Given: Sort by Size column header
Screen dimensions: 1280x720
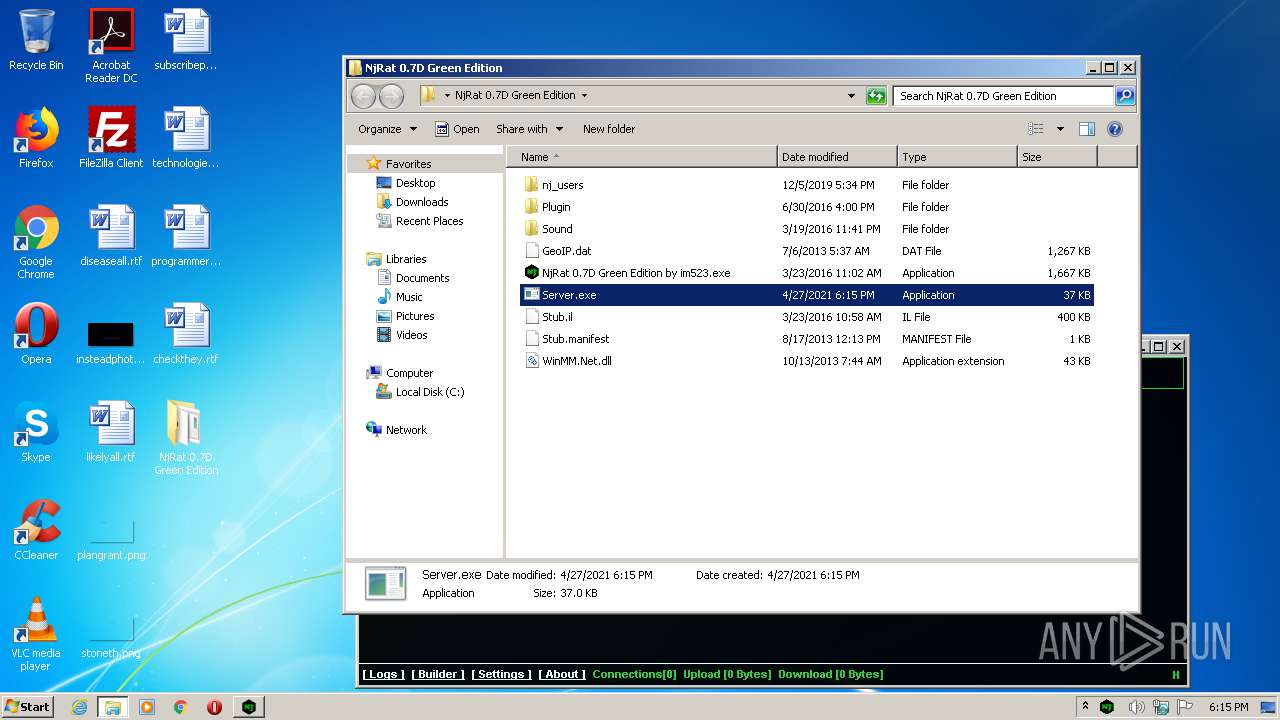Looking at the screenshot, I should (1057, 157).
